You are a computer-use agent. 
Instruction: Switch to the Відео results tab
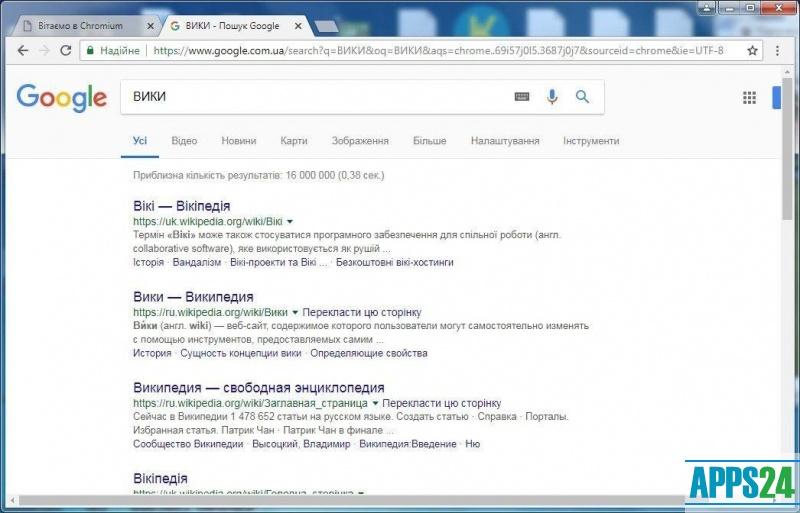click(184, 141)
